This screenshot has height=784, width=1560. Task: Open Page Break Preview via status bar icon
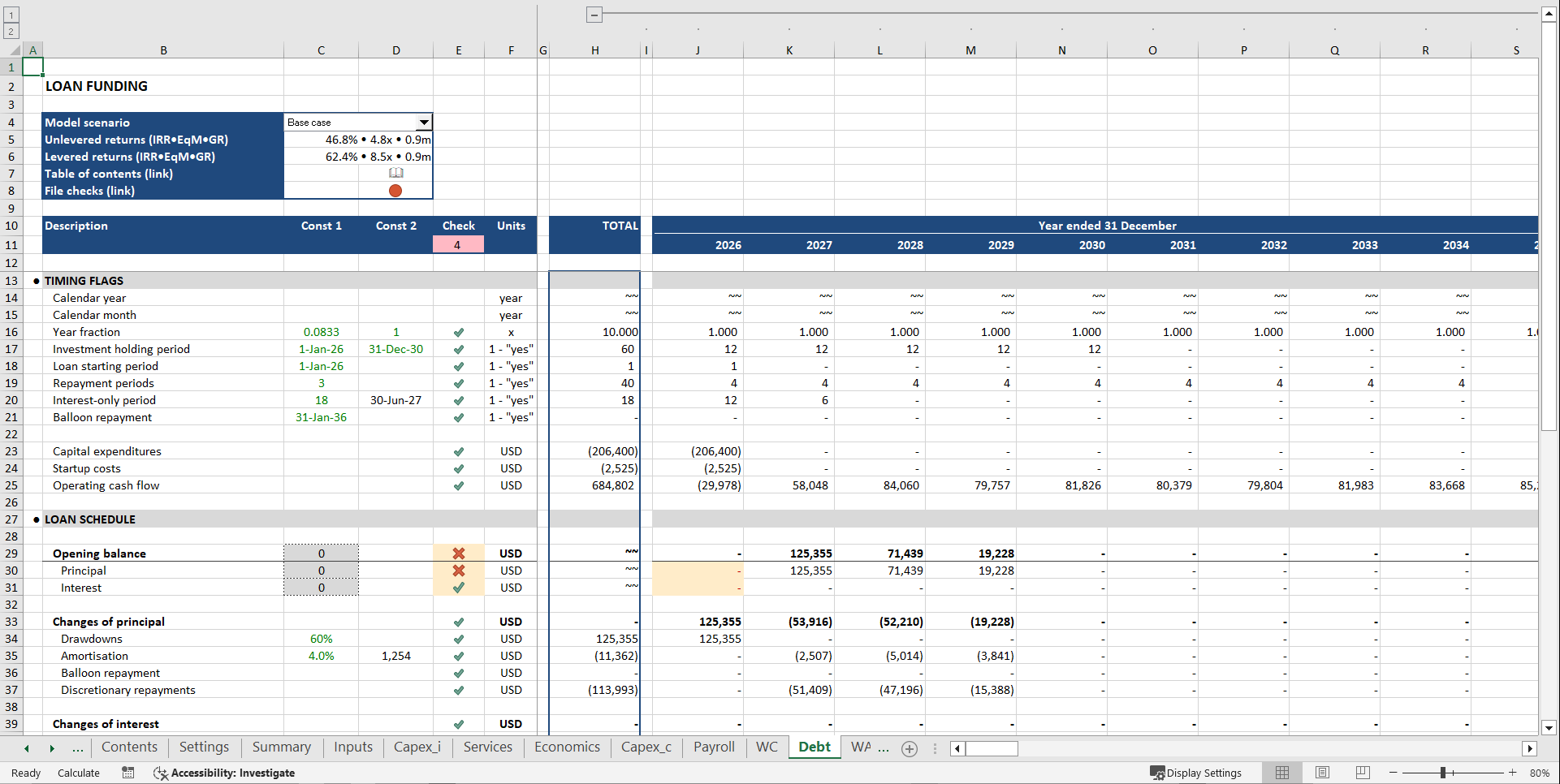tap(1362, 773)
